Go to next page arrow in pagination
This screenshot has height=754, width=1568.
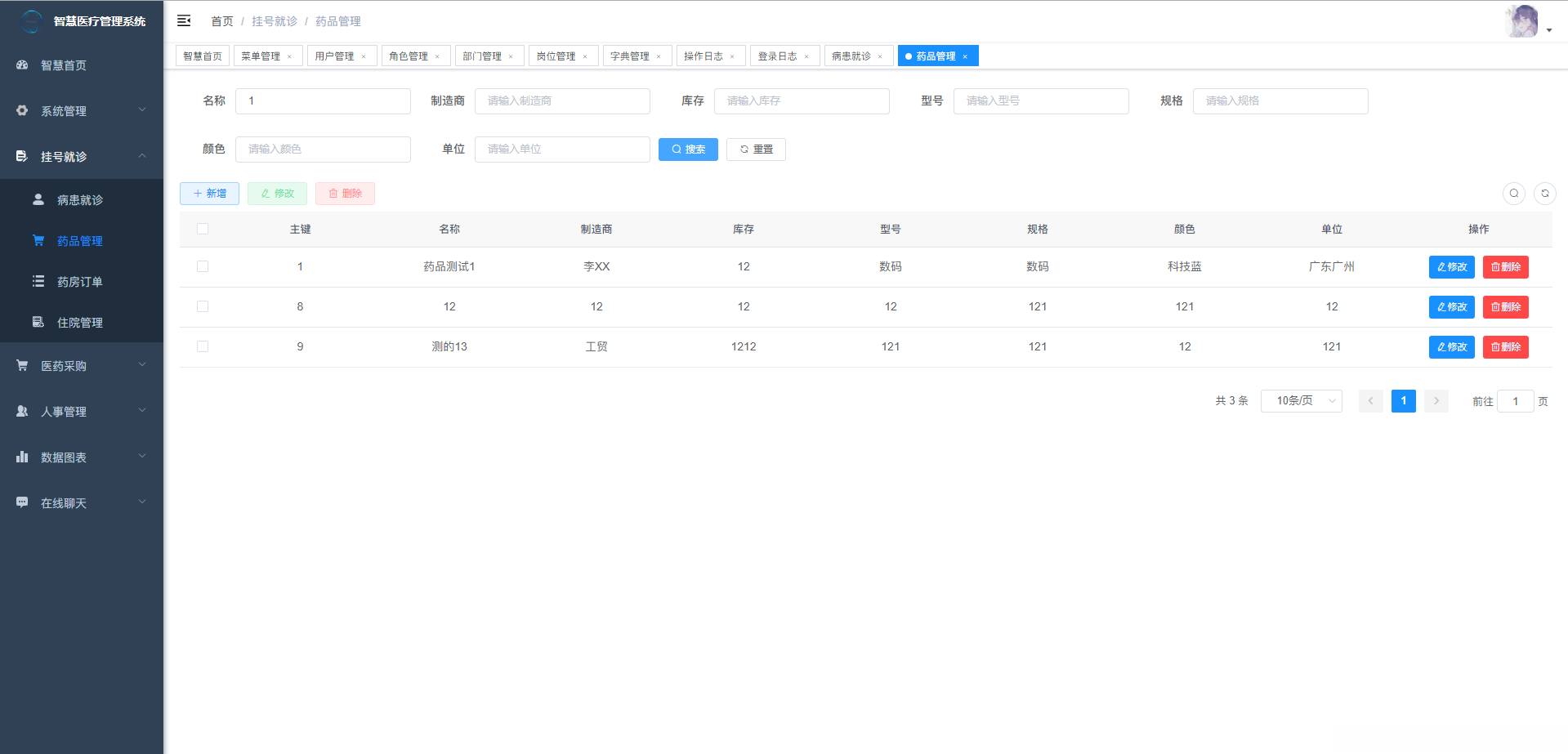pos(1436,401)
